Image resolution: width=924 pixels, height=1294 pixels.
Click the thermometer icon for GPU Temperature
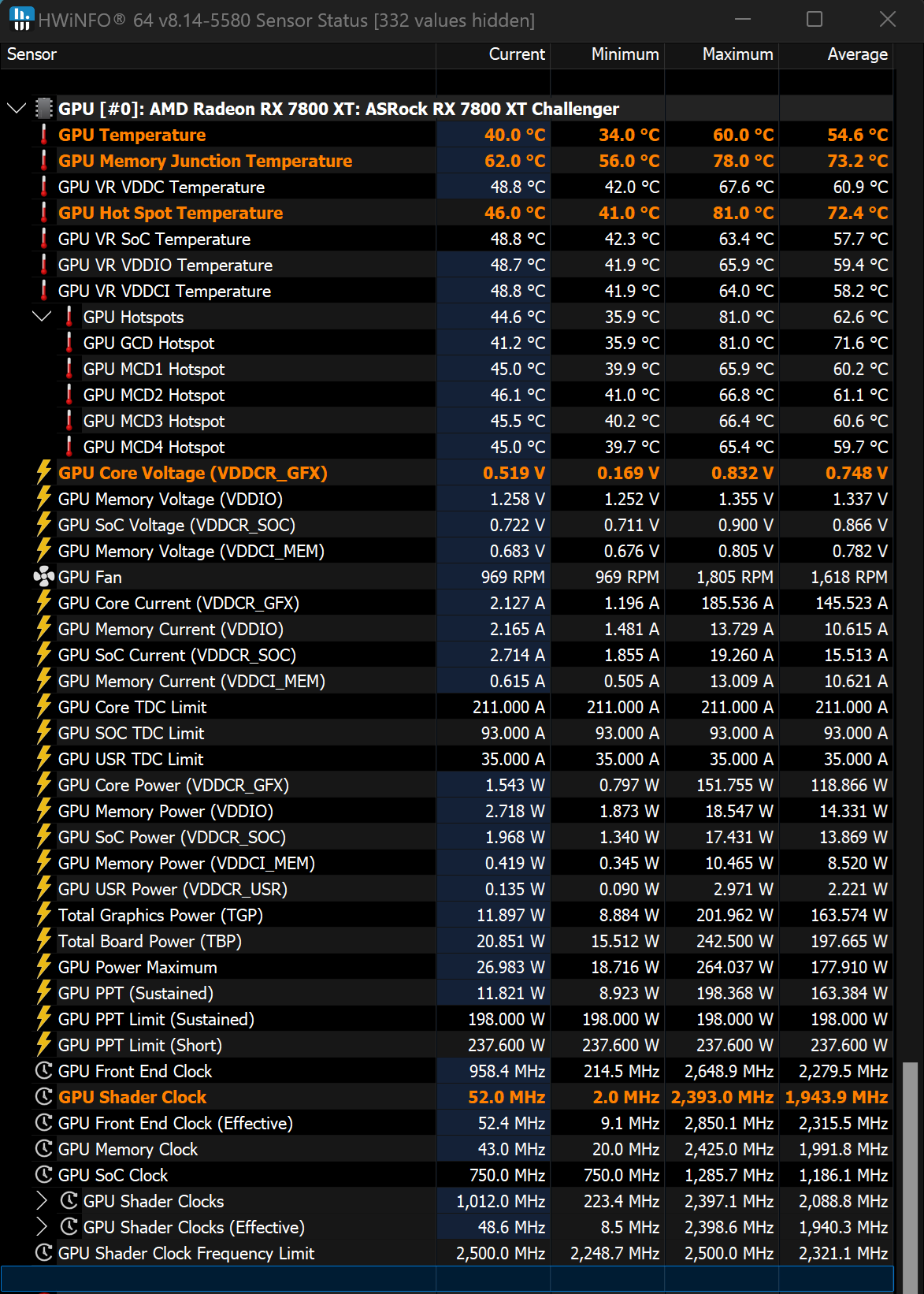pos(44,134)
